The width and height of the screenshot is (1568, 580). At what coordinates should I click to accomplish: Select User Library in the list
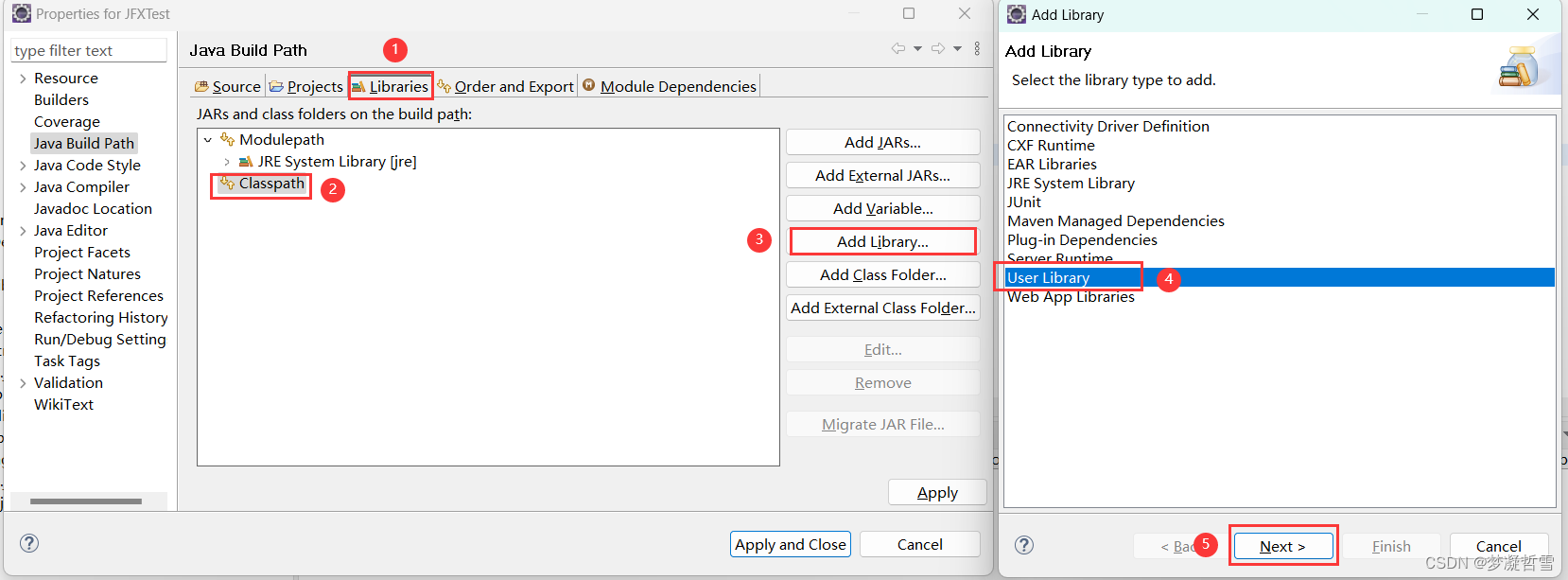click(1280, 277)
